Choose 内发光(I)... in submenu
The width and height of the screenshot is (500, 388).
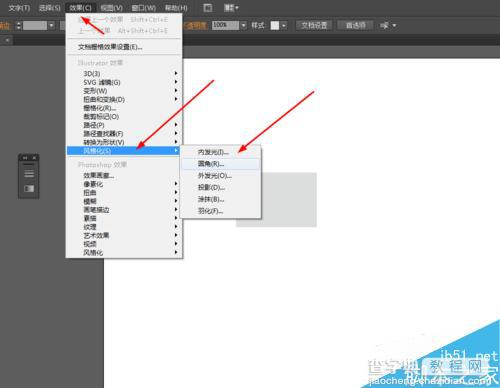pyautogui.click(x=220, y=152)
